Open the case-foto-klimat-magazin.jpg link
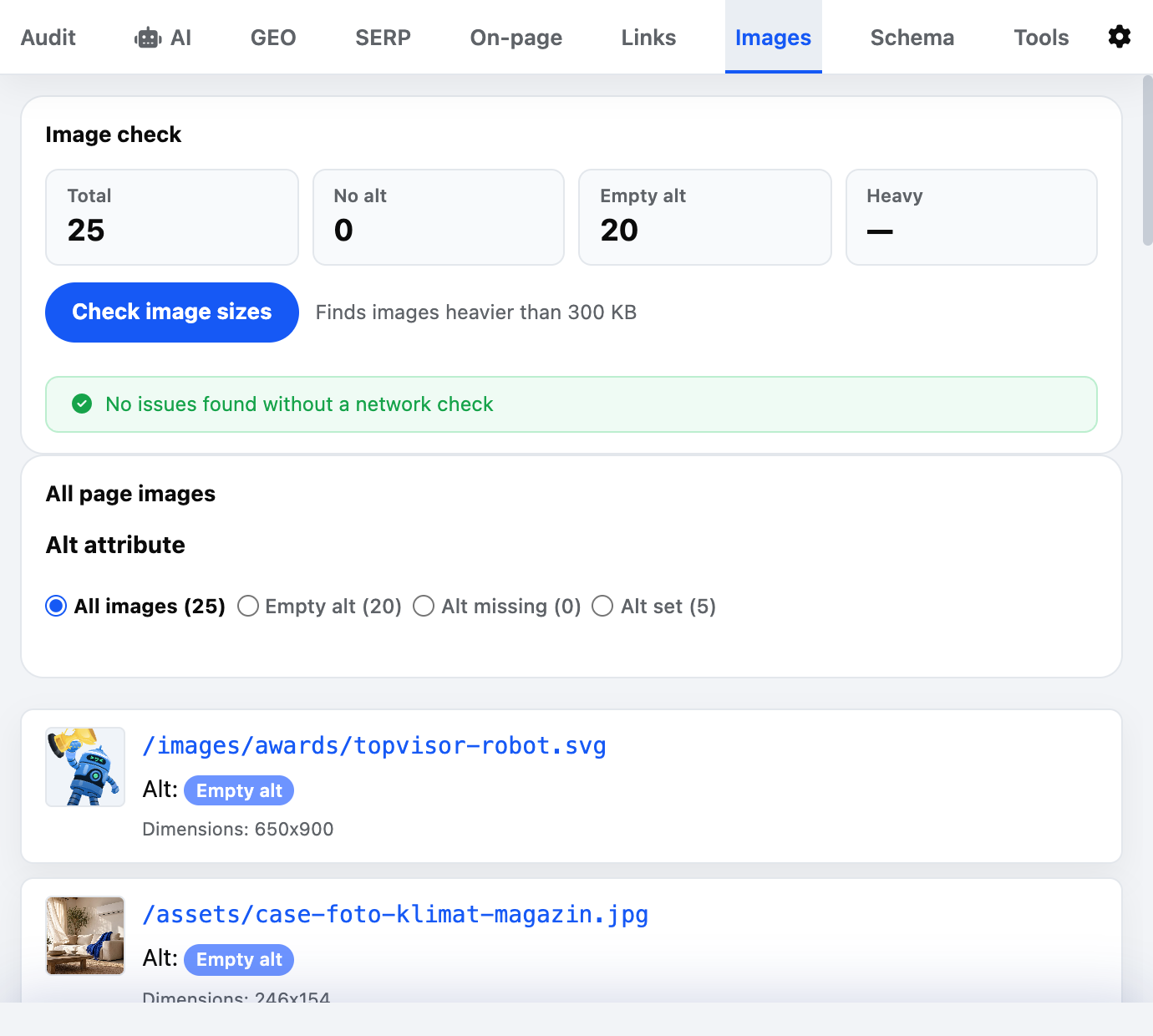The width and height of the screenshot is (1153, 1036). point(395,914)
